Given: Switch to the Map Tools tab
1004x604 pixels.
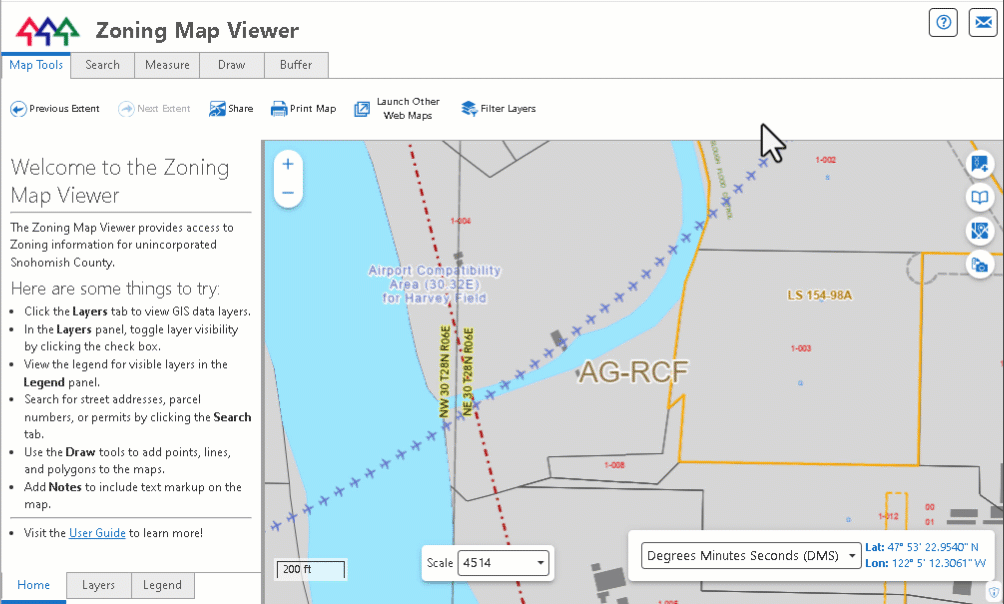Looking at the screenshot, I should coord(36,65).
